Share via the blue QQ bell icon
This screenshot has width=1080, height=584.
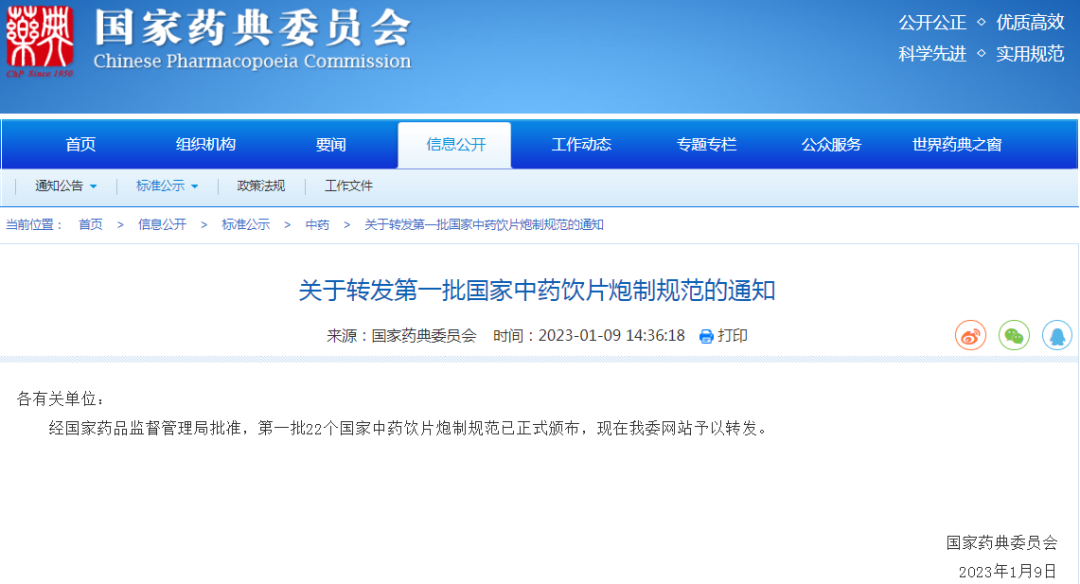[1057, 335]
